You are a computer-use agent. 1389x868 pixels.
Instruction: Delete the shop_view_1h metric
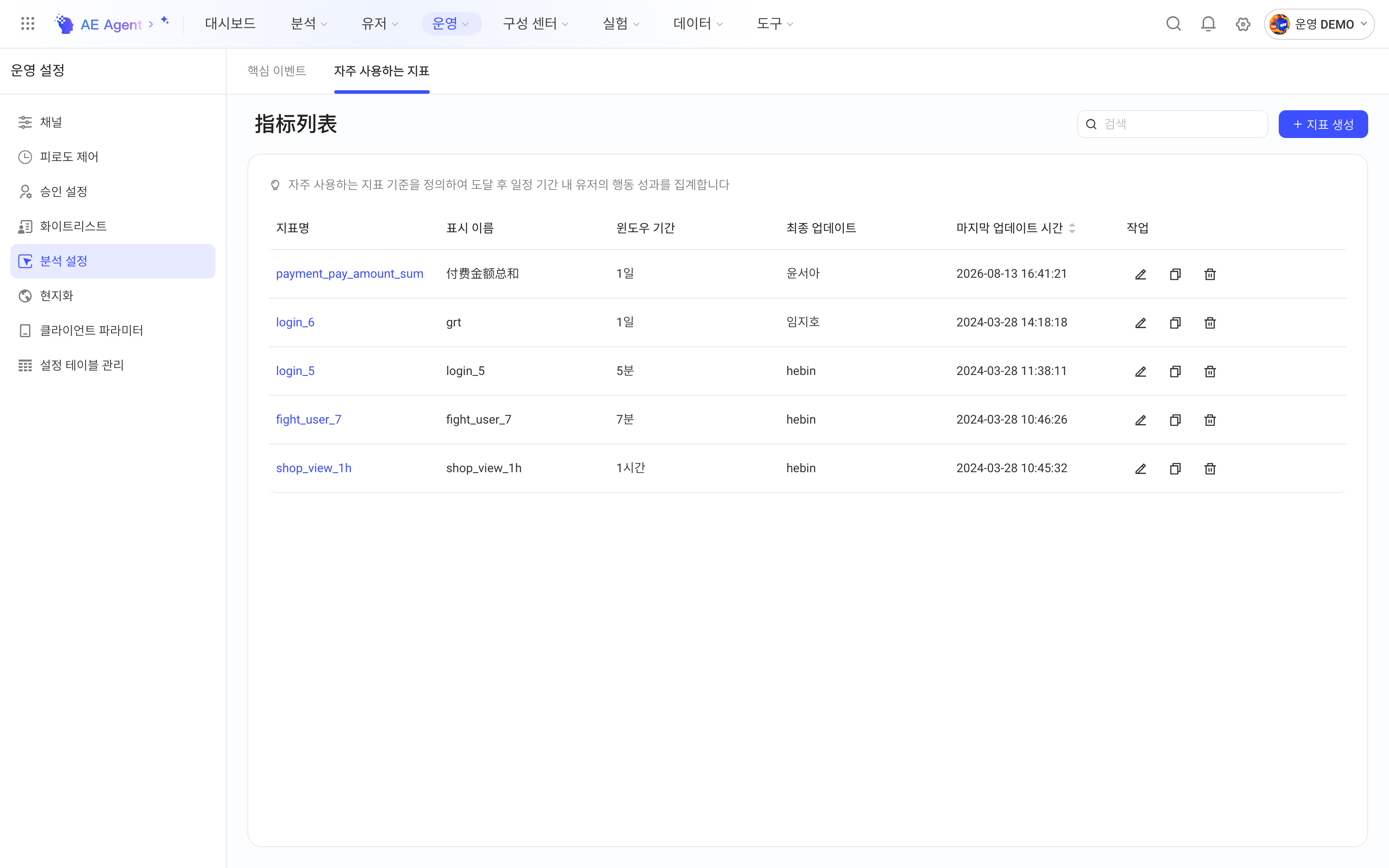coord(1210,468)
